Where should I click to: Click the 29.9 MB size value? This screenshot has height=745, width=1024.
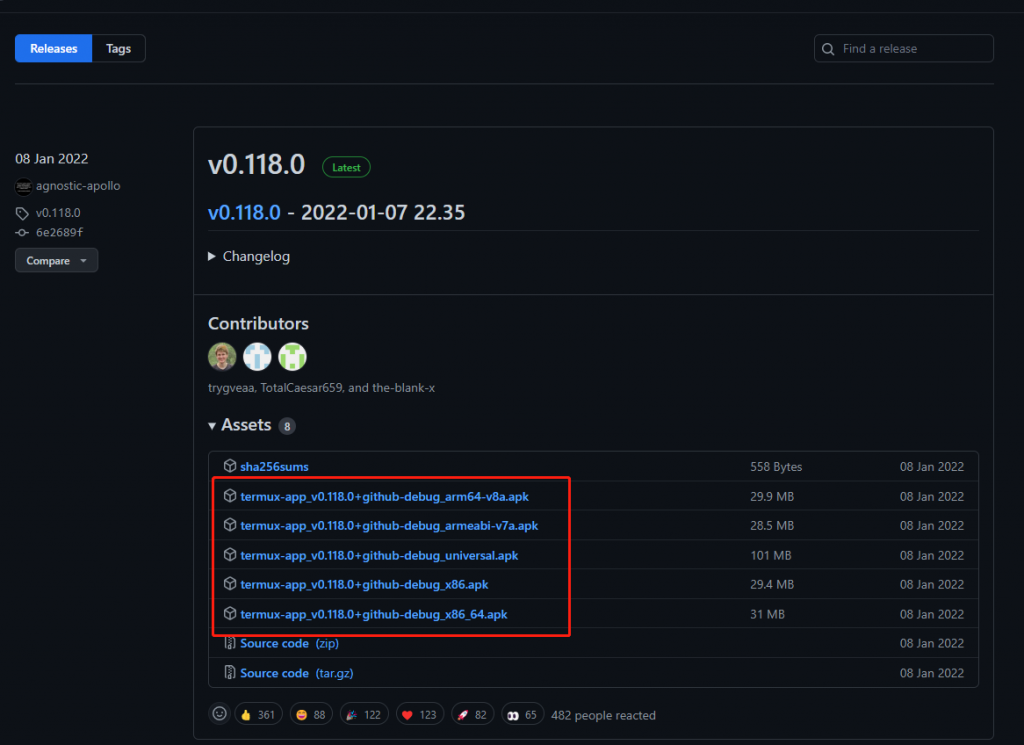click(772, 497)
